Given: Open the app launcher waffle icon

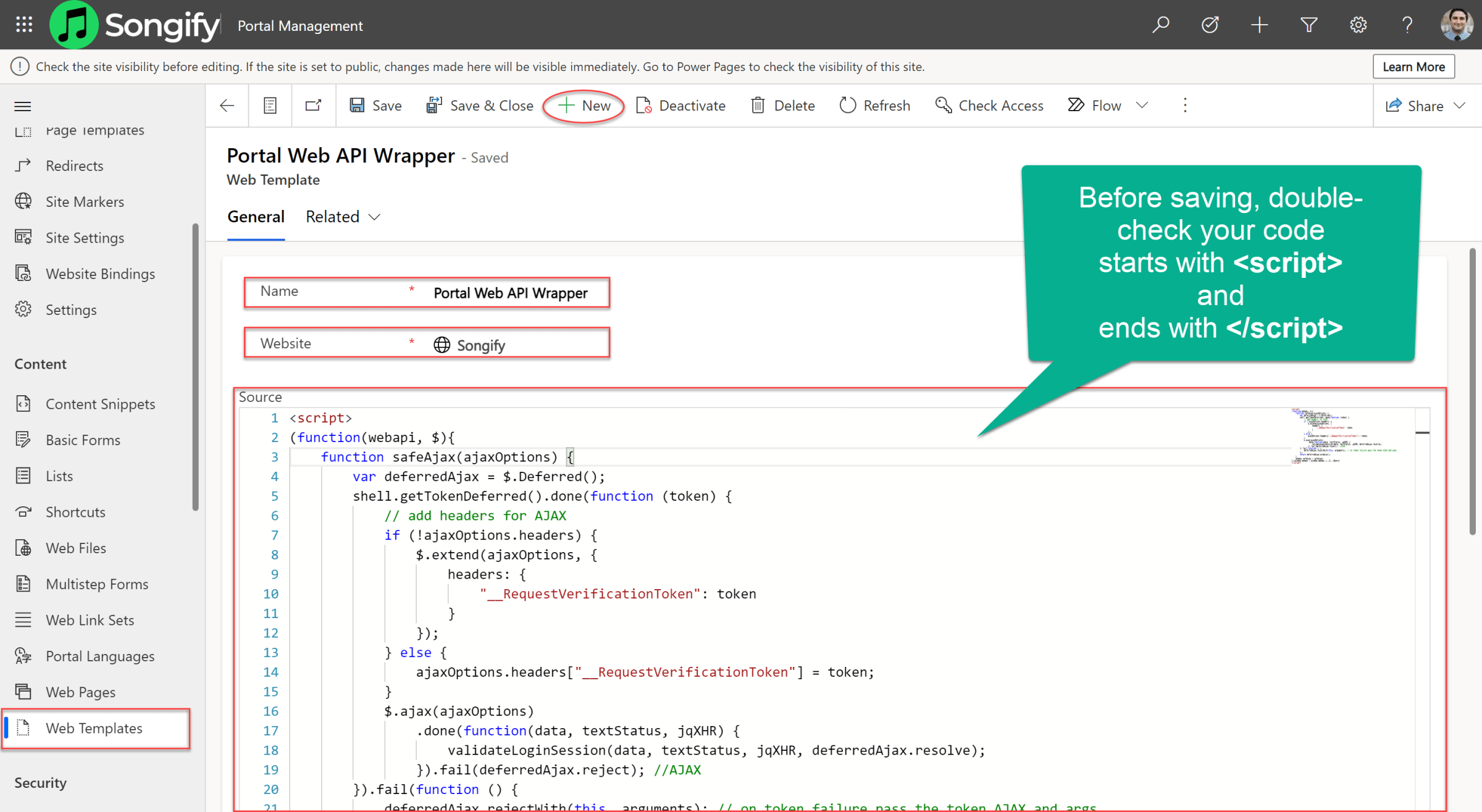Looking at the screenshot, I should [x=24, y=25].
